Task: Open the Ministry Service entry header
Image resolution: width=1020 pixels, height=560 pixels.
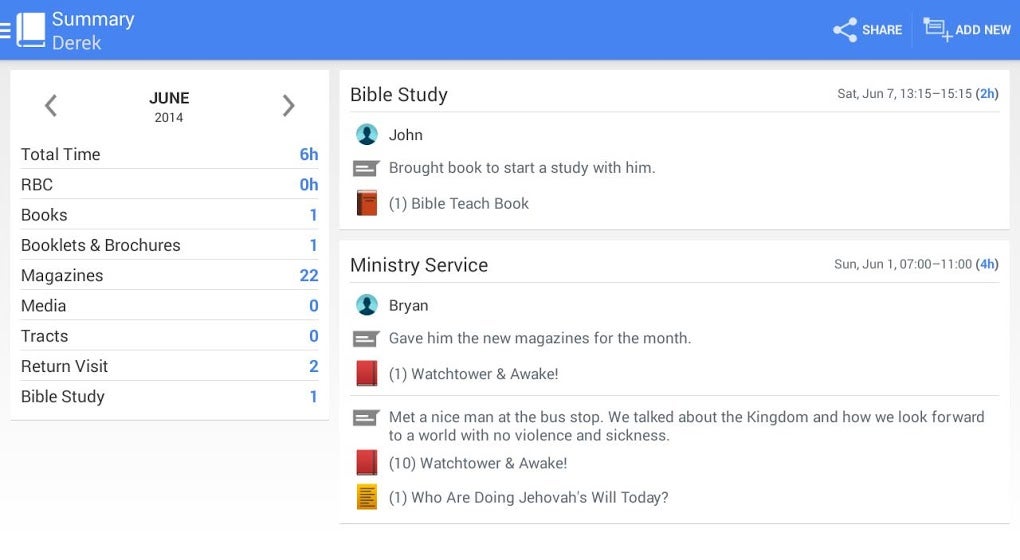Action: point(419,265)
